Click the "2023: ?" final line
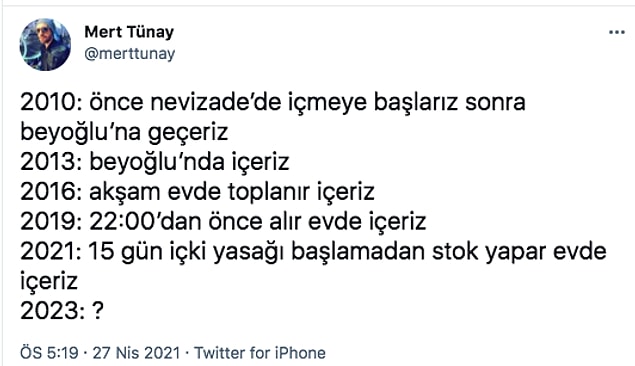 point(62,311)
